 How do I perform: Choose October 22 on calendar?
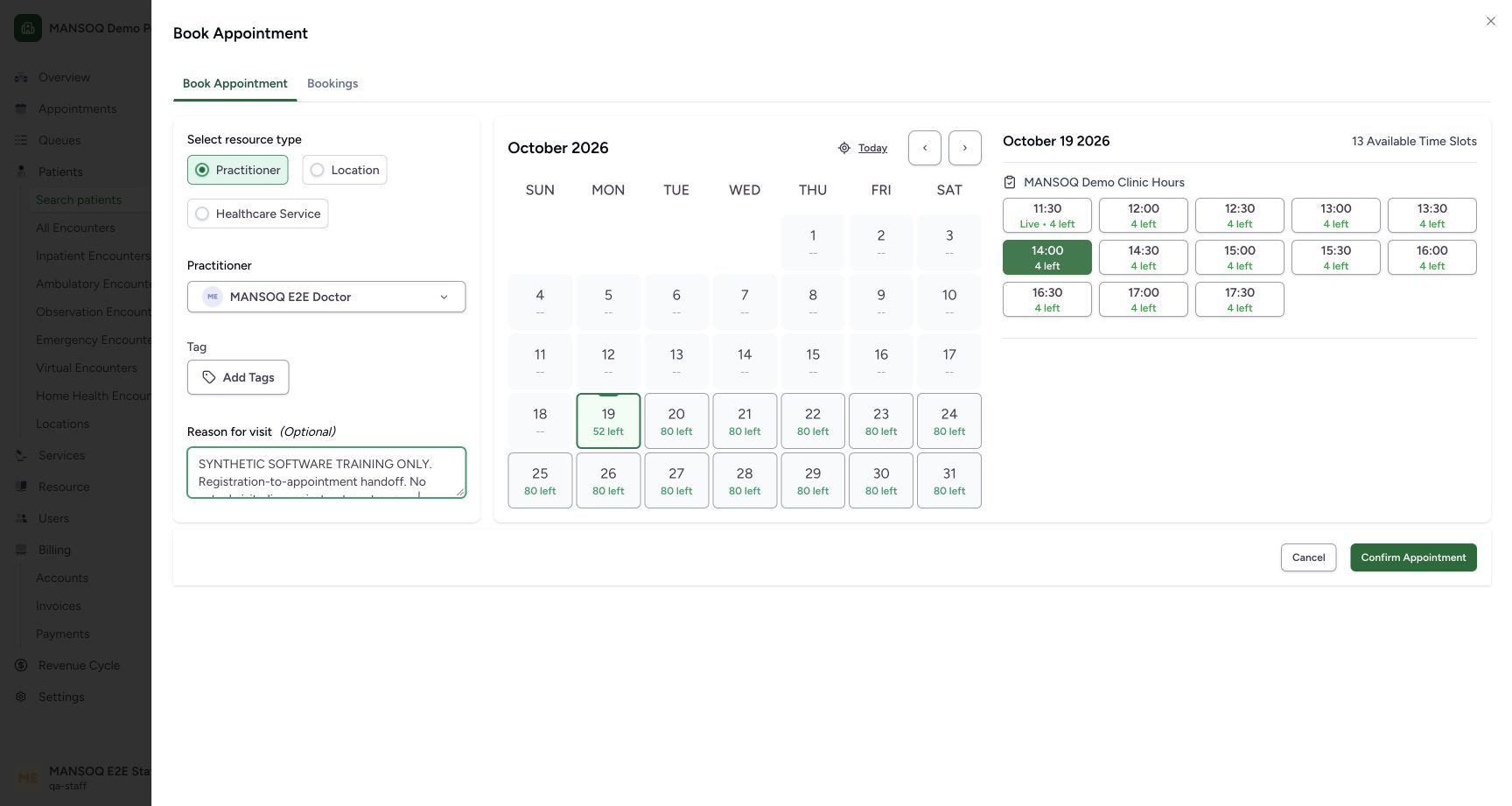[813, 421]
